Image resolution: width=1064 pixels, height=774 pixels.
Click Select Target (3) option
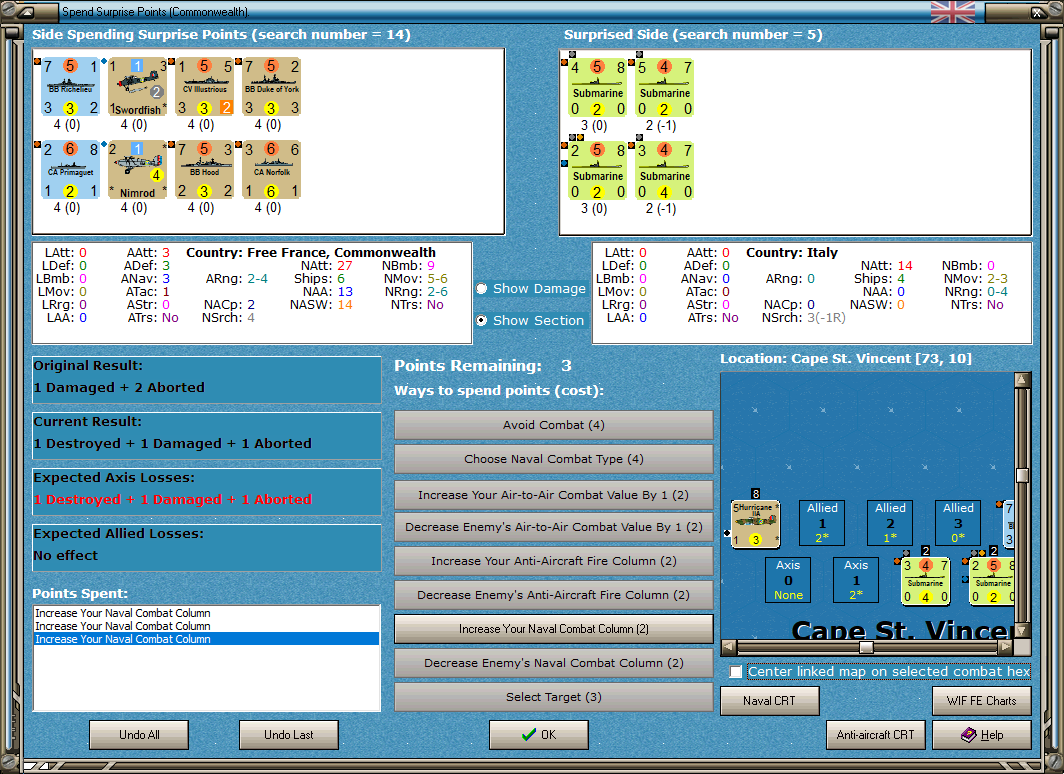554,697
